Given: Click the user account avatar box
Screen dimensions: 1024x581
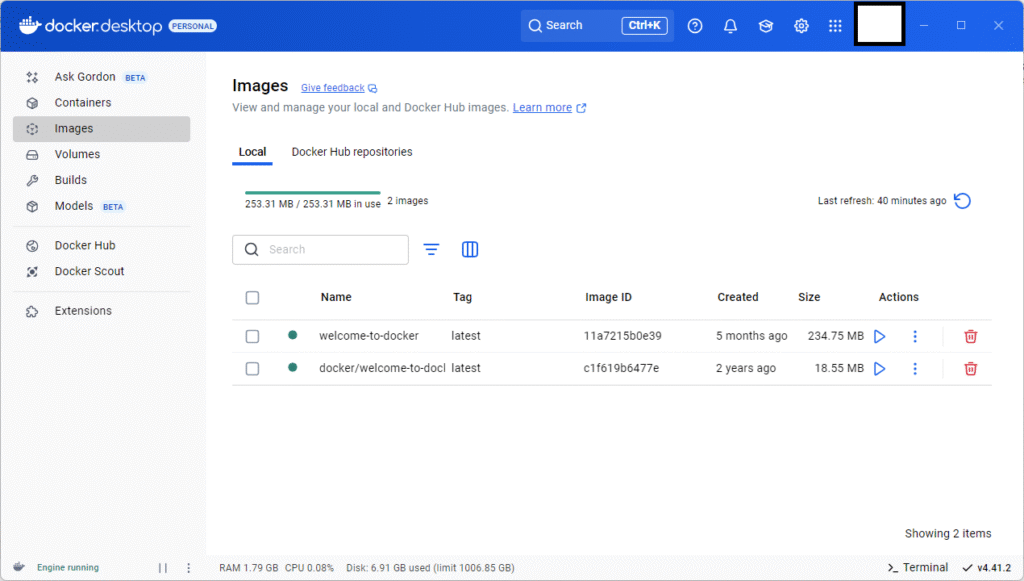Looking at the screenshot, I should coord(880,24).
